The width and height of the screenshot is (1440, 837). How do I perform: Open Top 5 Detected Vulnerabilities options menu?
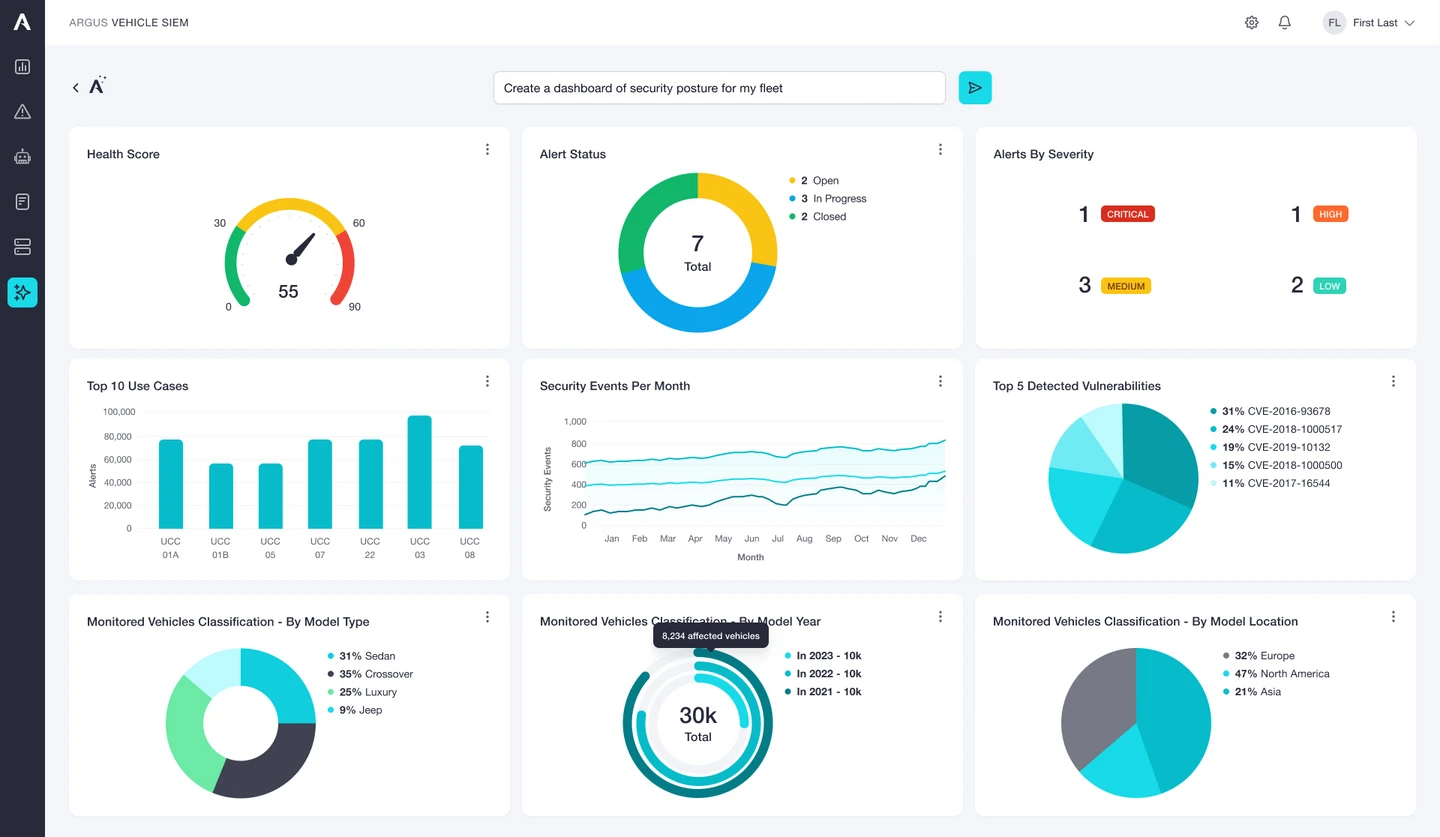click(x=1393, y=381)
